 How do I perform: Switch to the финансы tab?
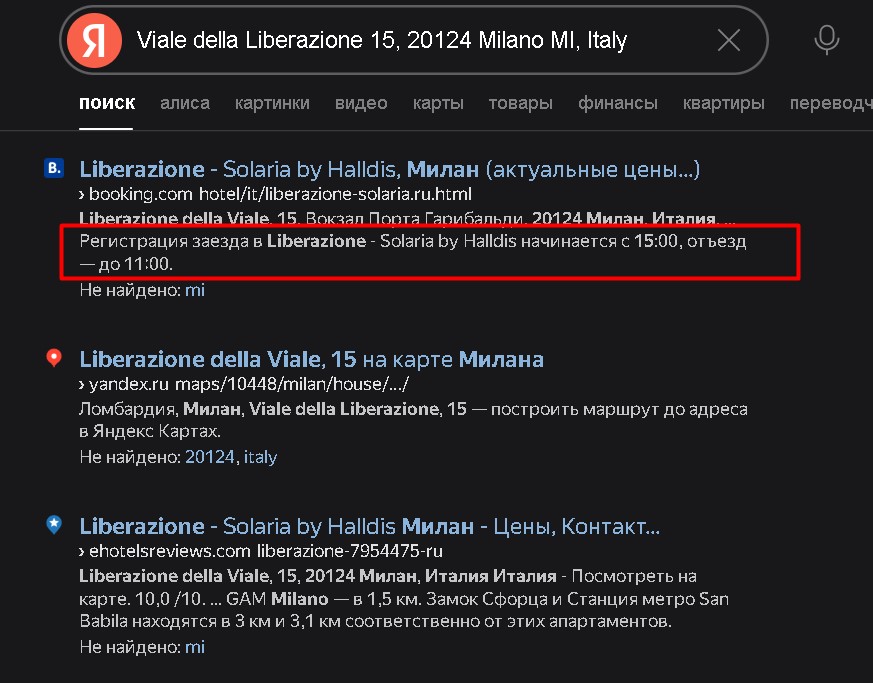click(618, 103)
